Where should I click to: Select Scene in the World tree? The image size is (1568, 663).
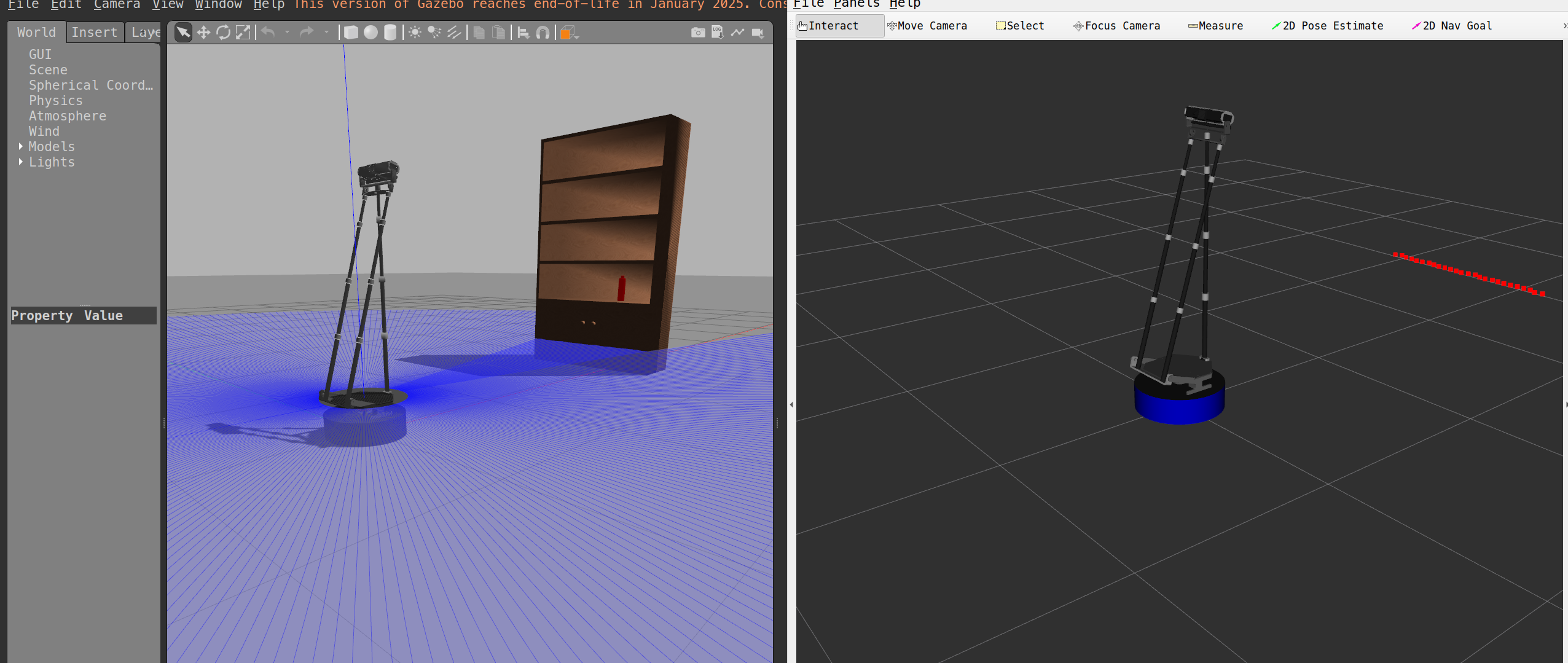(48, 69)
